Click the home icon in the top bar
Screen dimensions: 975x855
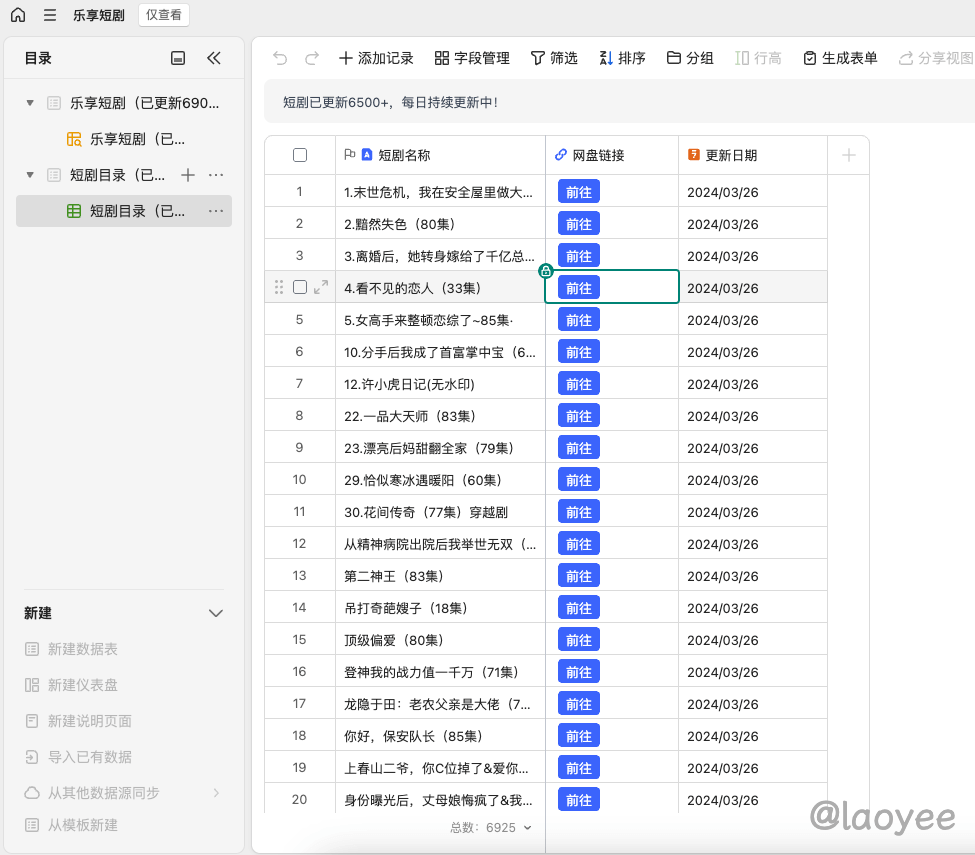[18, 15]
